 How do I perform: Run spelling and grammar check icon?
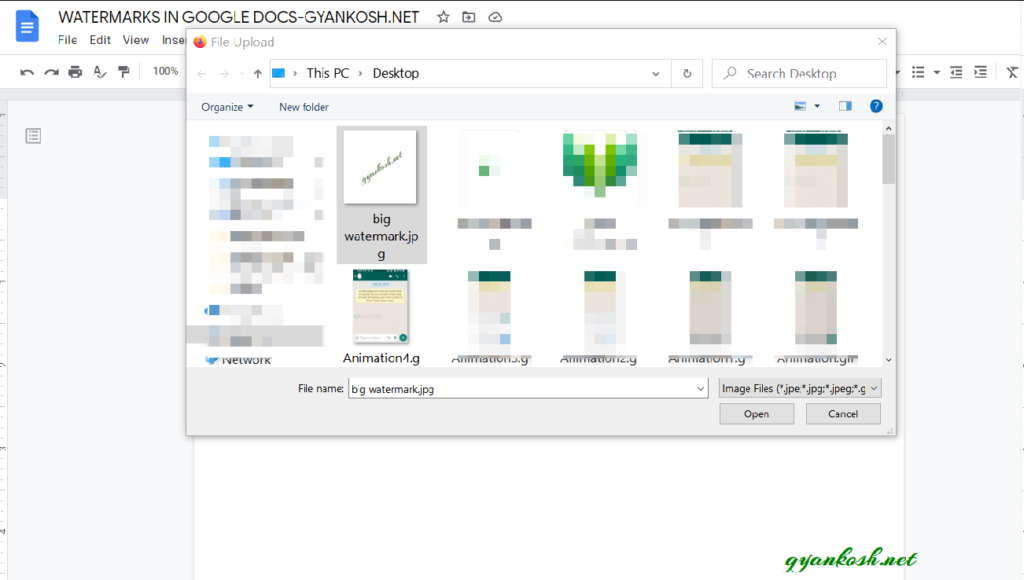click(x=98, y=72)
